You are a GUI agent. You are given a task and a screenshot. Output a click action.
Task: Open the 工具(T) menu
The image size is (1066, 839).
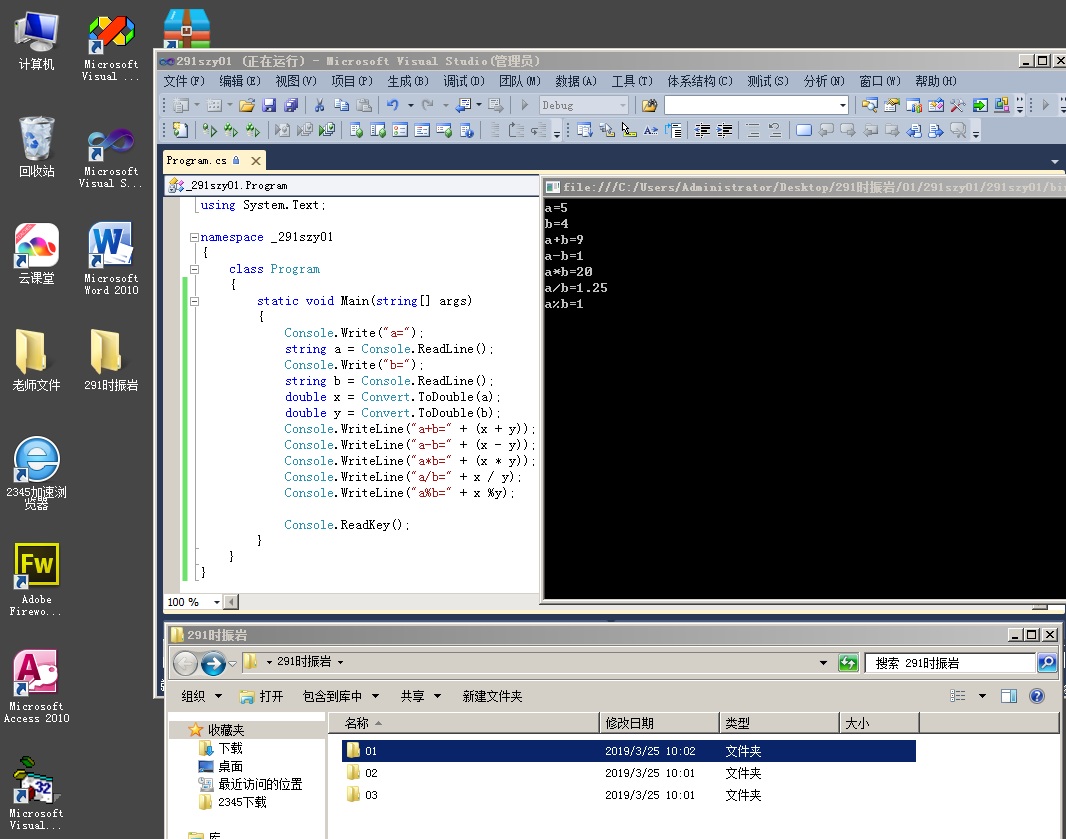click(632, 81)
